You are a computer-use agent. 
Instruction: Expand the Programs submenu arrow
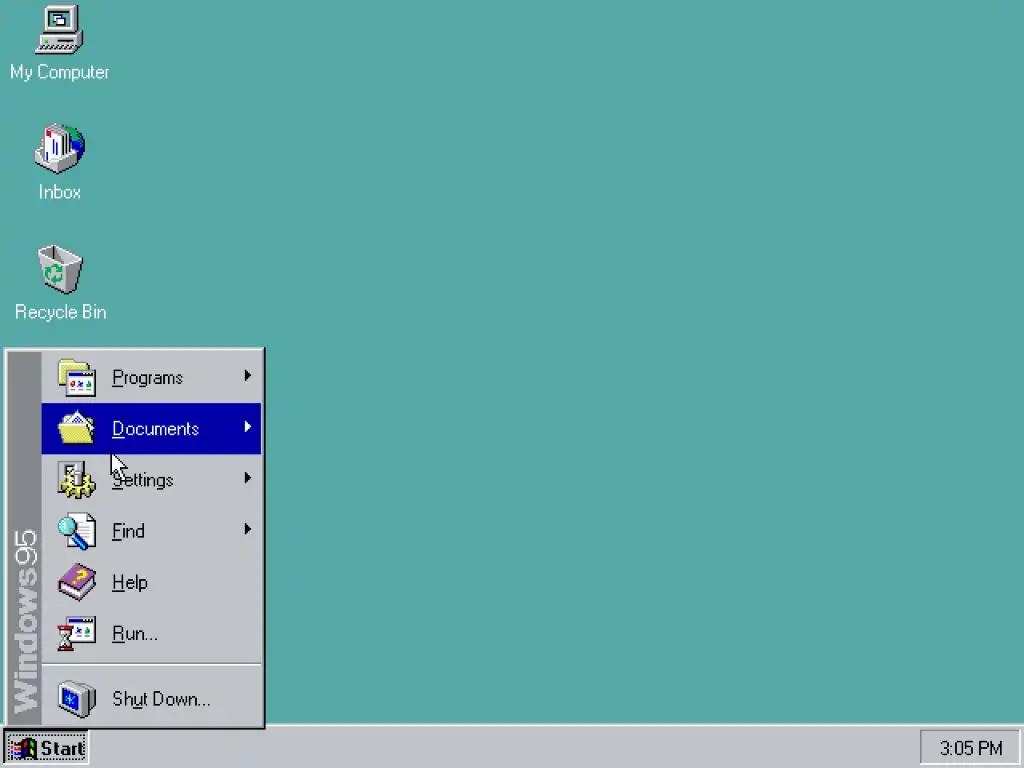pos(248,376)
